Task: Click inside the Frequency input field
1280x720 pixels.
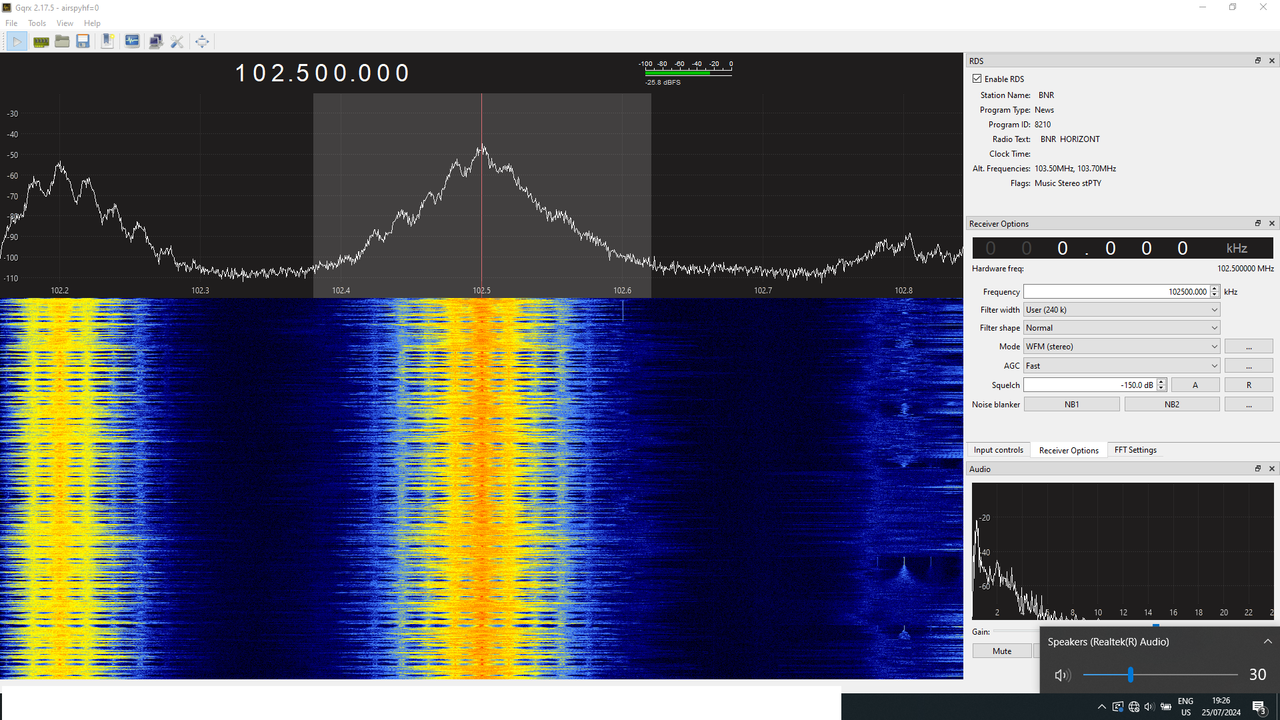Action: click(1116, 292)
